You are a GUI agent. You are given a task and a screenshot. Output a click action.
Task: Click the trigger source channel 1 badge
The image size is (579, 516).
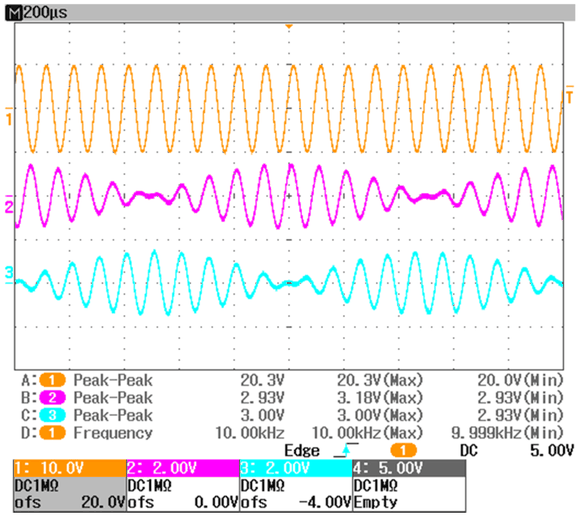click(403, 450)
